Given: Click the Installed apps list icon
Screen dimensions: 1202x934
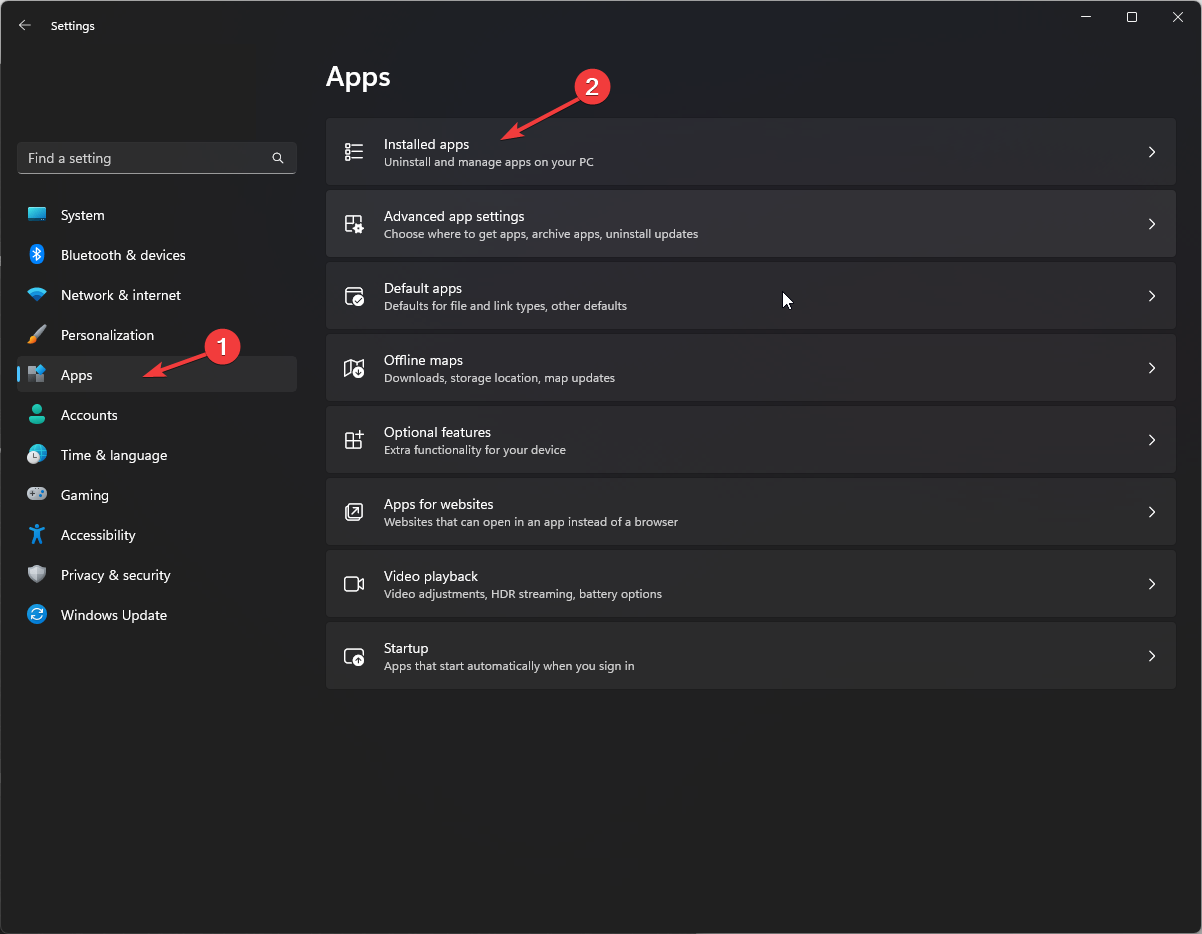Looking at the screenshot, I should (354, 152).
